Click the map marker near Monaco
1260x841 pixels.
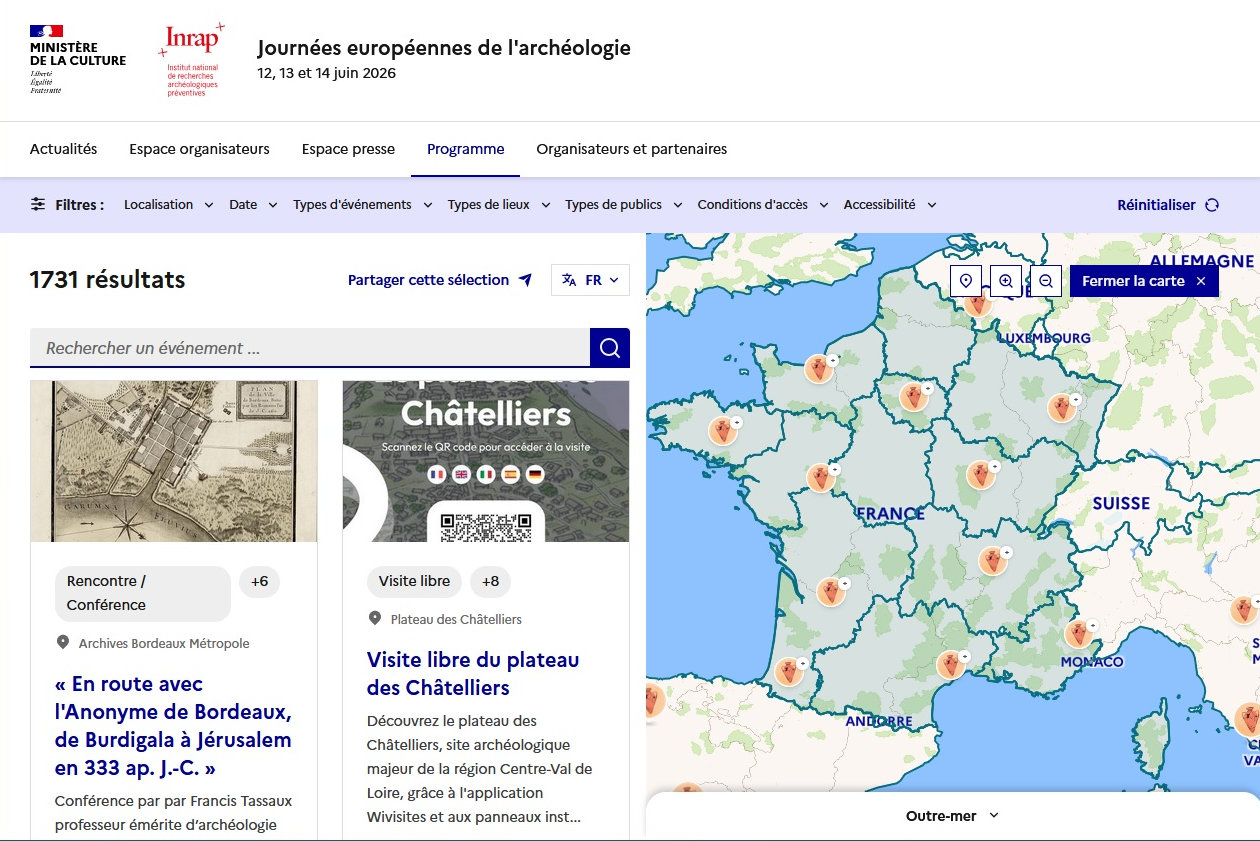pyautogui.click(x=1078, y=634)
